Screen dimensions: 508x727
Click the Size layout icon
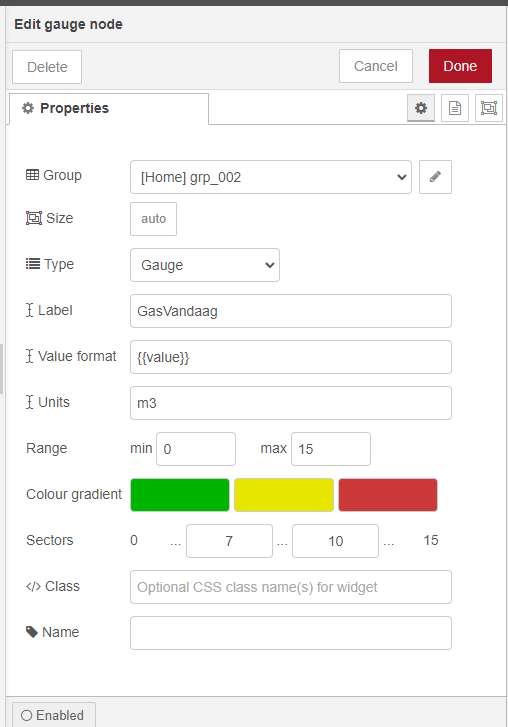pyautogui.click(x=33, y=218)
